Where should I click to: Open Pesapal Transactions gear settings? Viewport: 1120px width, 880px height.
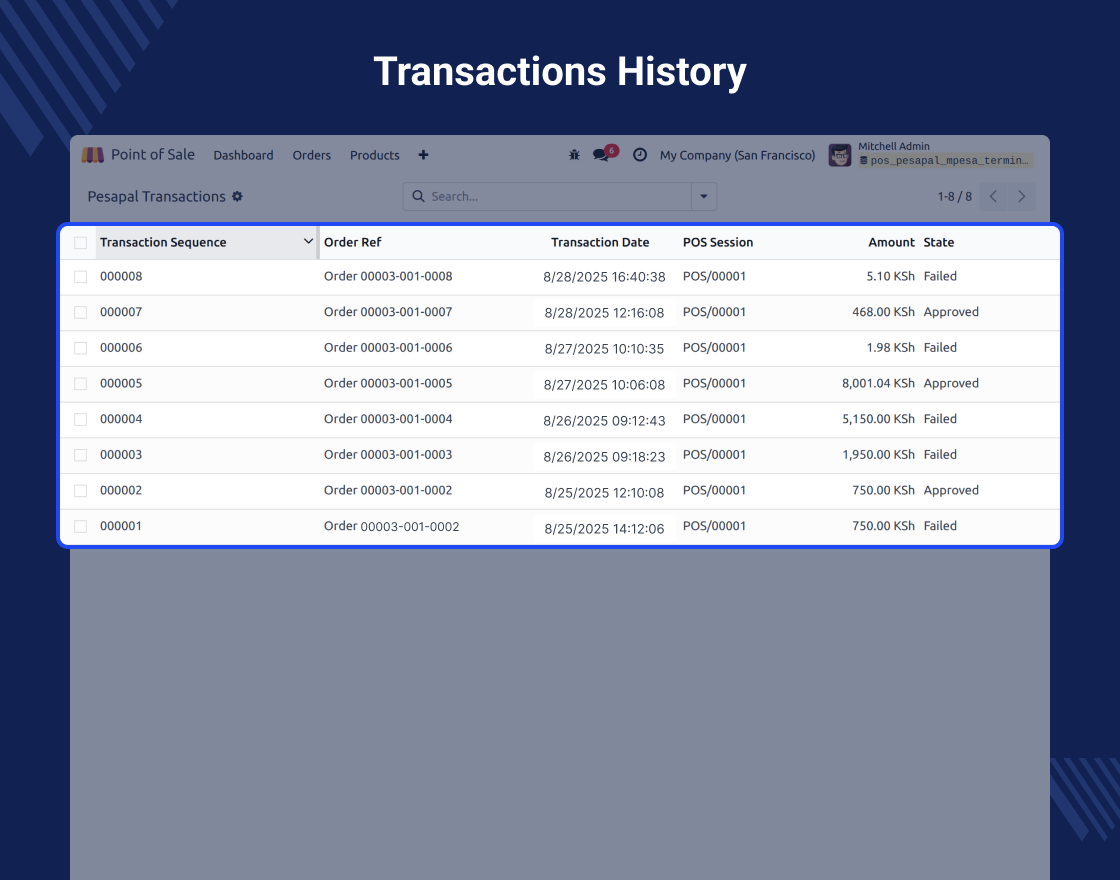point(237,196)
